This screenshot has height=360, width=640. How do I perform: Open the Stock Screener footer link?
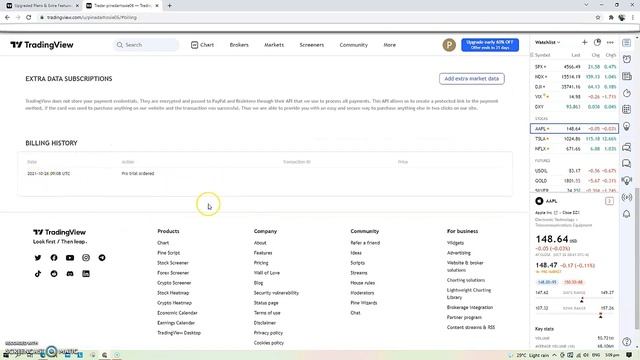click(173, 263)
